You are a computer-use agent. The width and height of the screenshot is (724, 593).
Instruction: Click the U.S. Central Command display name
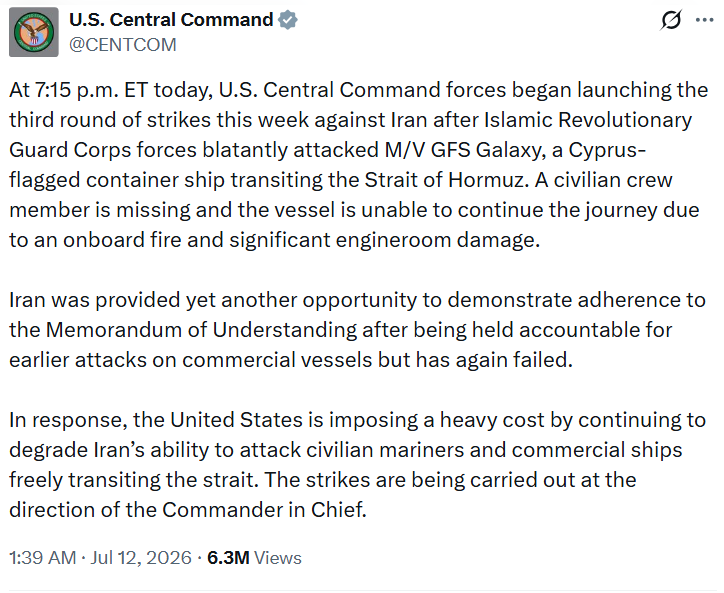(171, 20)
